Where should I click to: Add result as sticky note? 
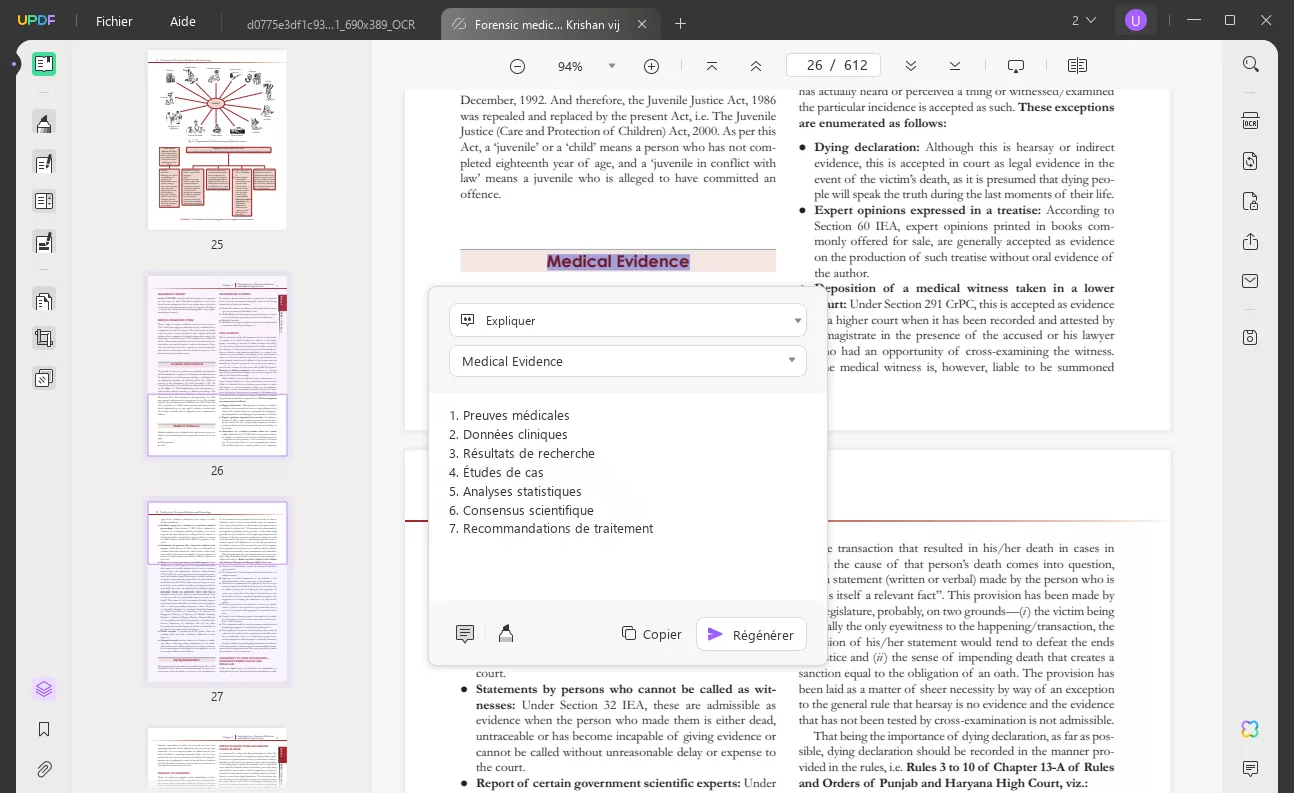pos(465,634)
